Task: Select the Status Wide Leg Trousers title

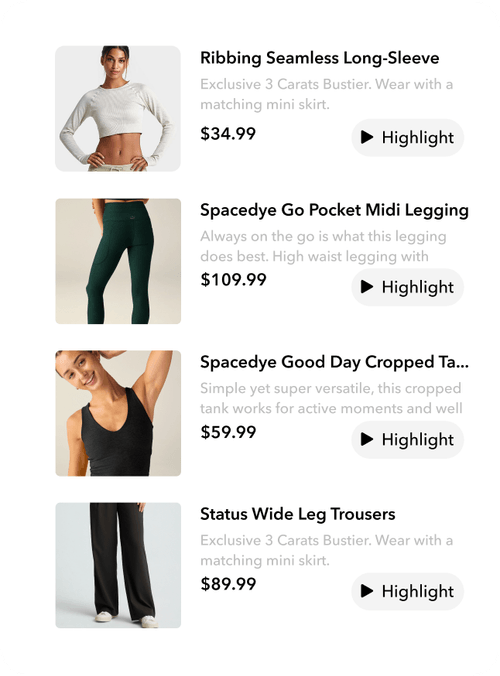Action: click(298, 514)
